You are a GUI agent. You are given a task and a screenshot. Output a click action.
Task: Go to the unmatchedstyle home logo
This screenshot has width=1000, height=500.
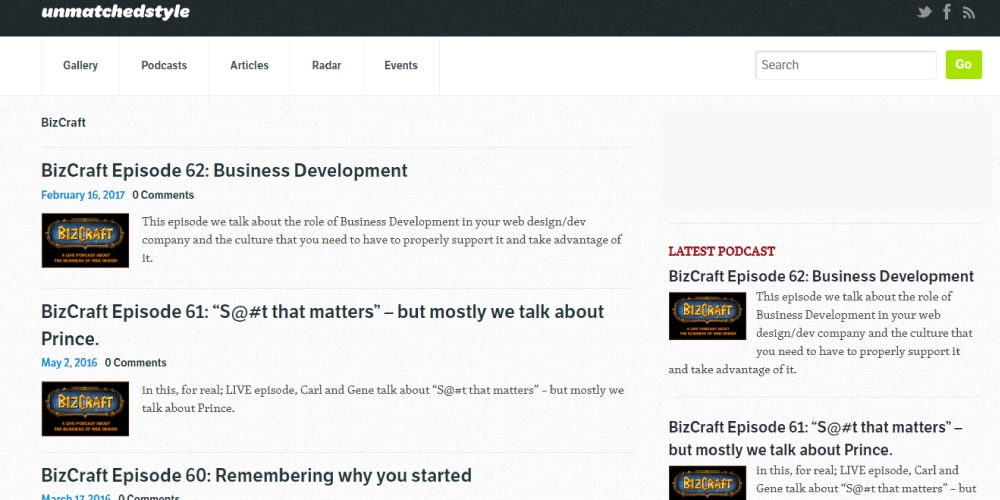[x=115, y=12]
